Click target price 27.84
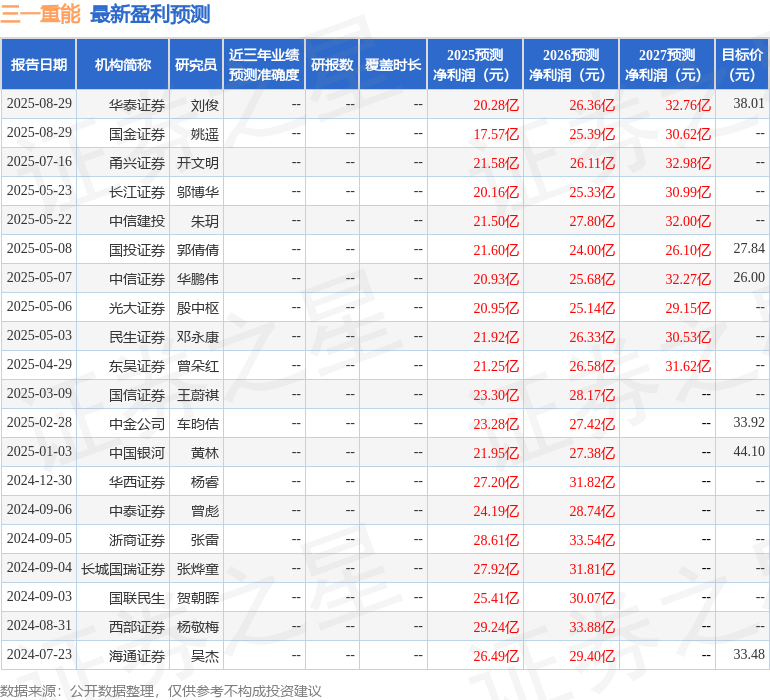Screen dimensions: 770x700 coord(749,249)
